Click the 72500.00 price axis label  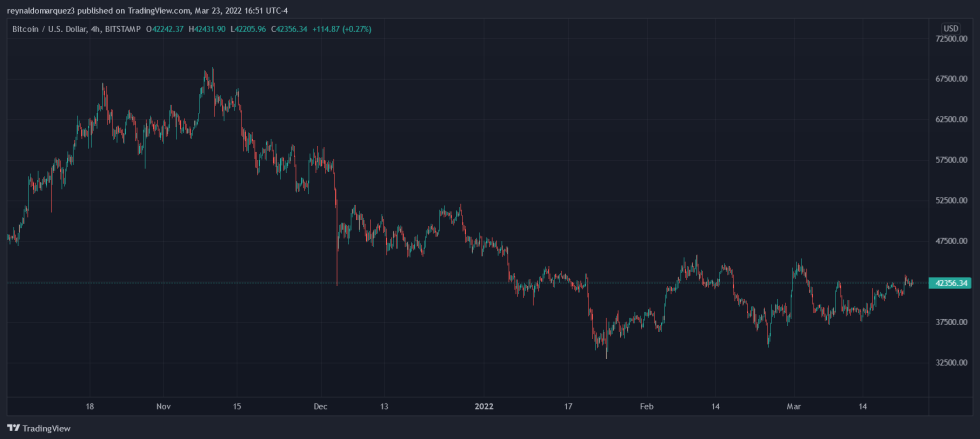951,39
